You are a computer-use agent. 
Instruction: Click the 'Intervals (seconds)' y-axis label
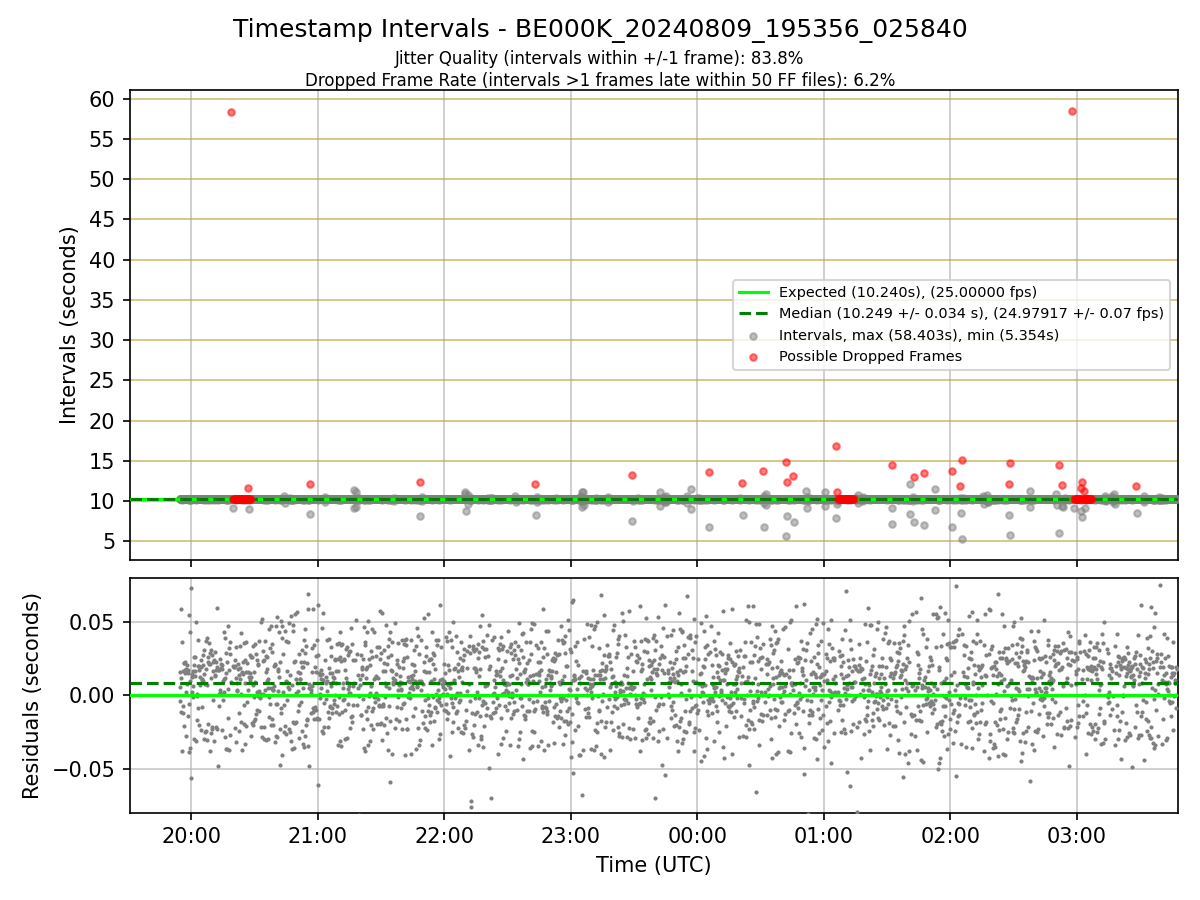pyautogui.click(x=68, y=325)
